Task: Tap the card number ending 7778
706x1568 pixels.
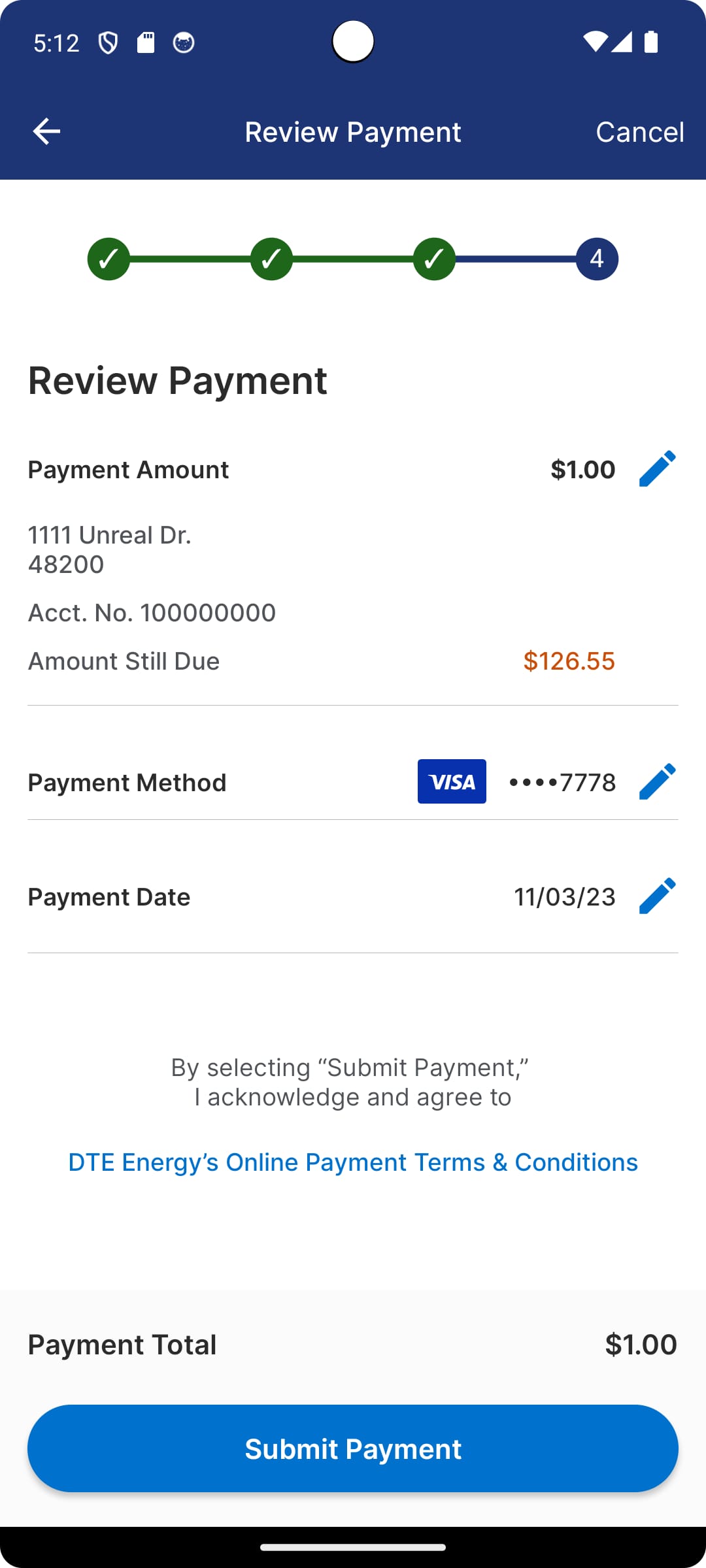Action: tap(562, 782)
